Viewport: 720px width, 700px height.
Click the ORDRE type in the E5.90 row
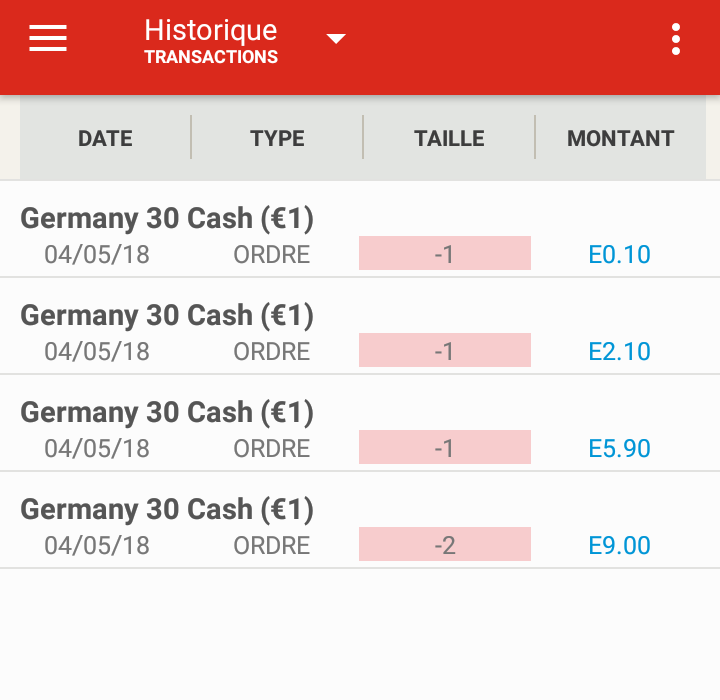[x=272, y=449]
